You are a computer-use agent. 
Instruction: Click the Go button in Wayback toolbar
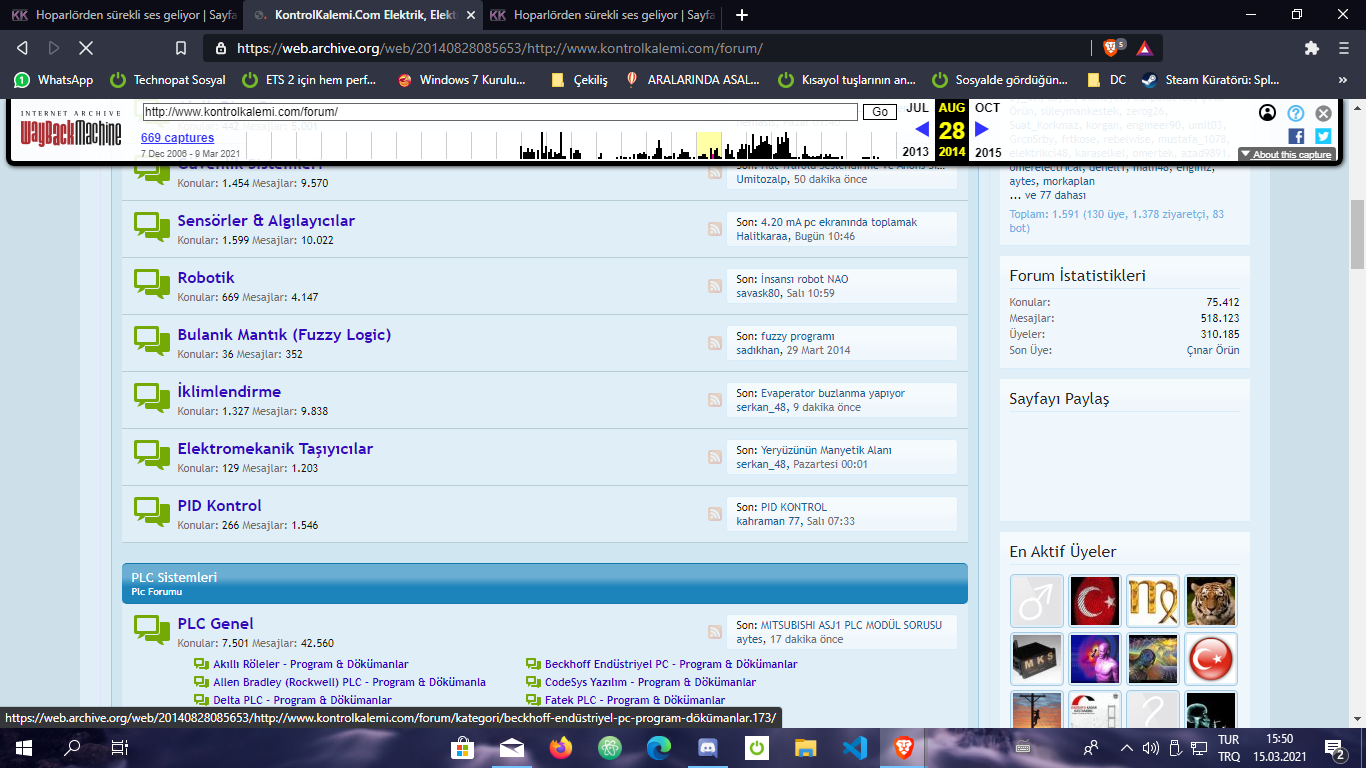[879, 112]
